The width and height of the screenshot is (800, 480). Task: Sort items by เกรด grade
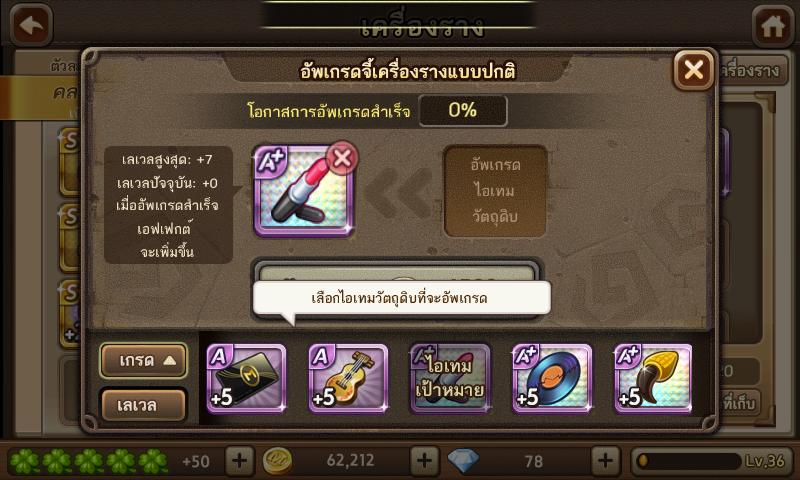pos(144,361)
